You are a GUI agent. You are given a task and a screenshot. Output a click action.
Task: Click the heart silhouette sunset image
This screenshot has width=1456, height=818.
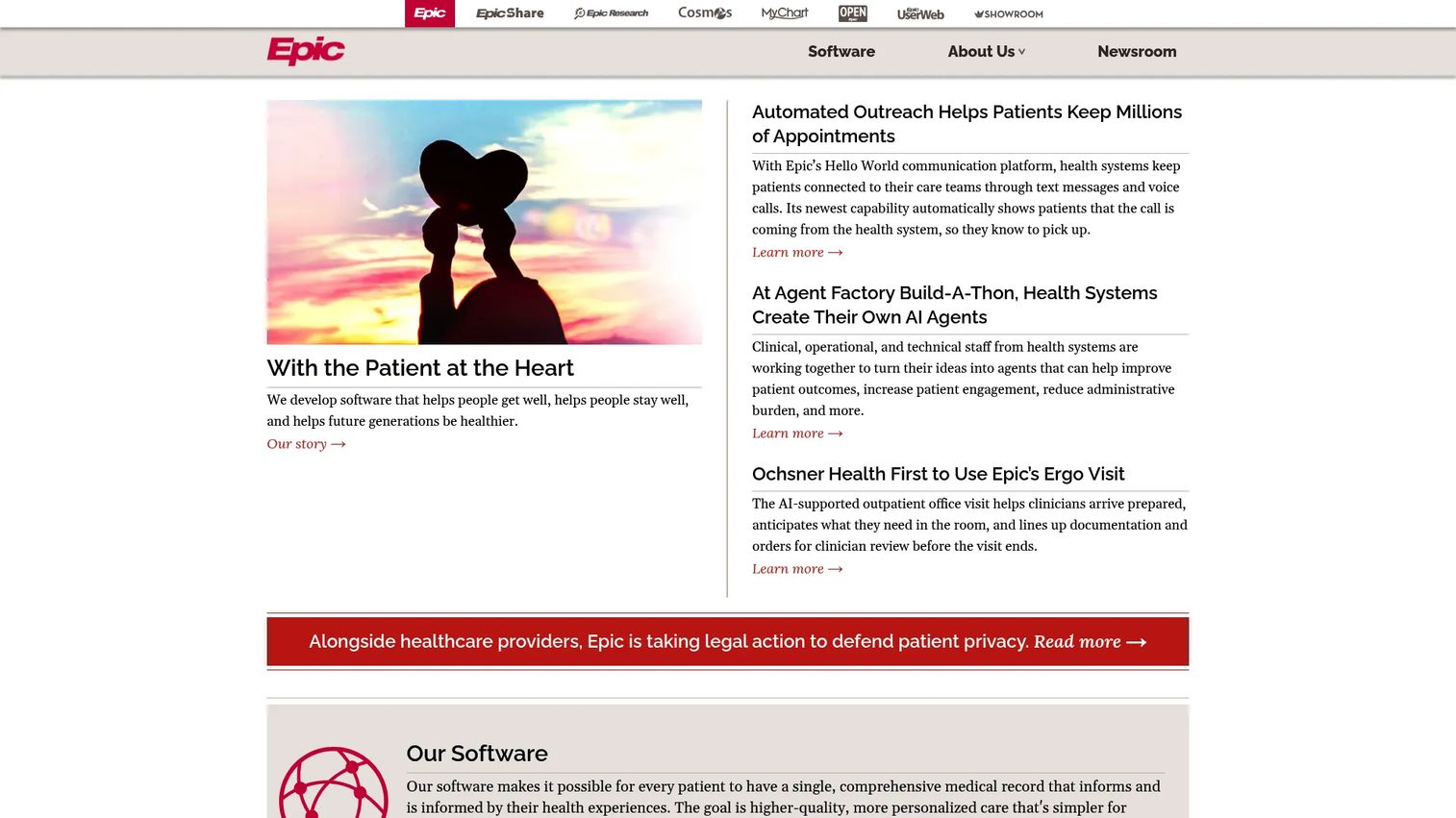coord(484,222)
